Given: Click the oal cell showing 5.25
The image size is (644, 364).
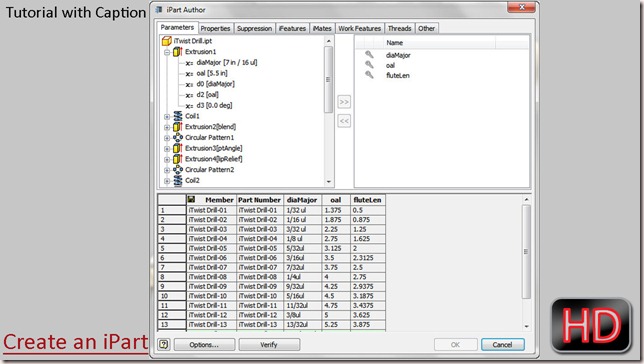Looking at the screenshot, I should pos(336,324).
